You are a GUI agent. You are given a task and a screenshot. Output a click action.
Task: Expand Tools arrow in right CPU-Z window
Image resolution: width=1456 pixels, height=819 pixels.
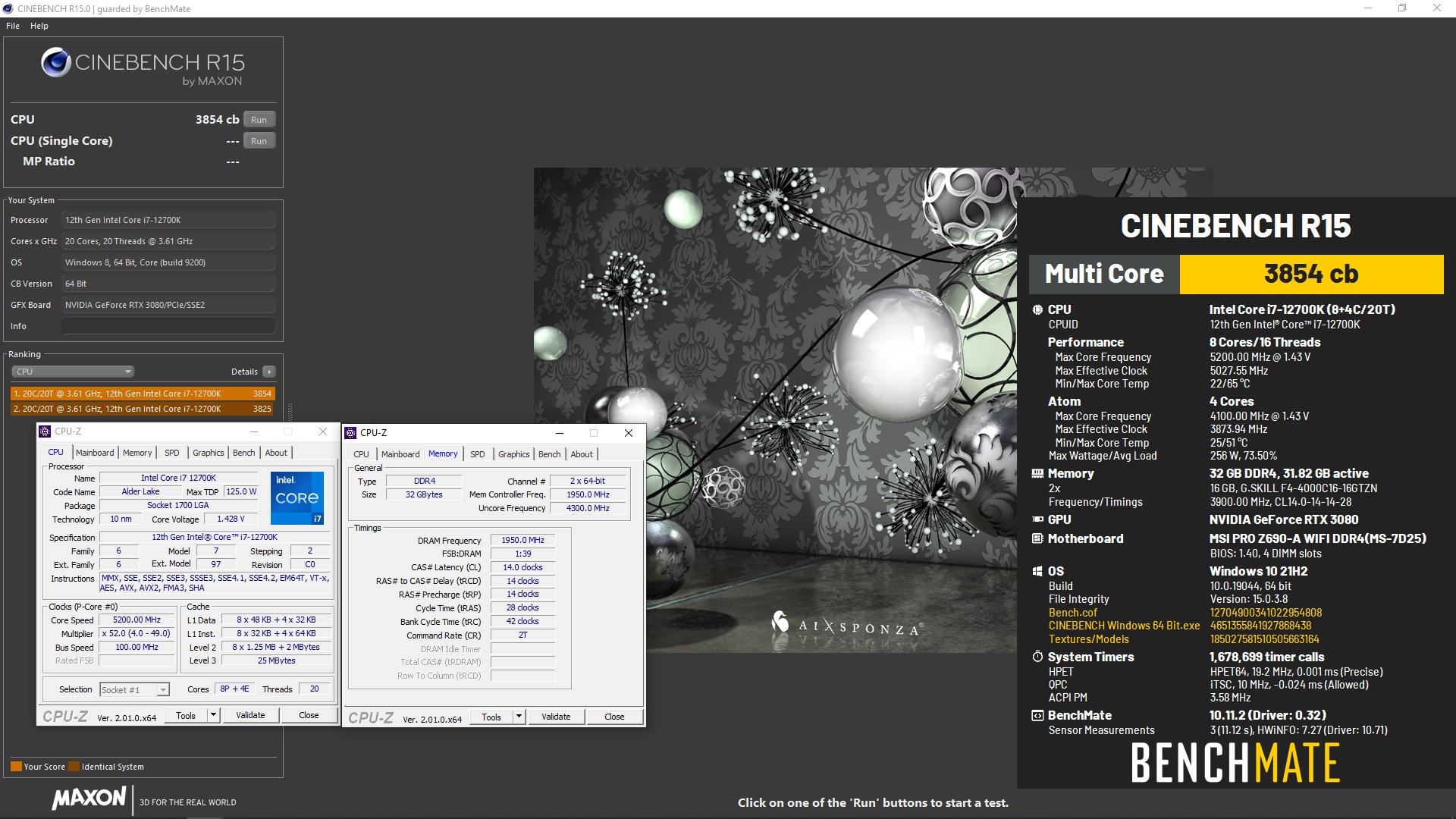519,717
